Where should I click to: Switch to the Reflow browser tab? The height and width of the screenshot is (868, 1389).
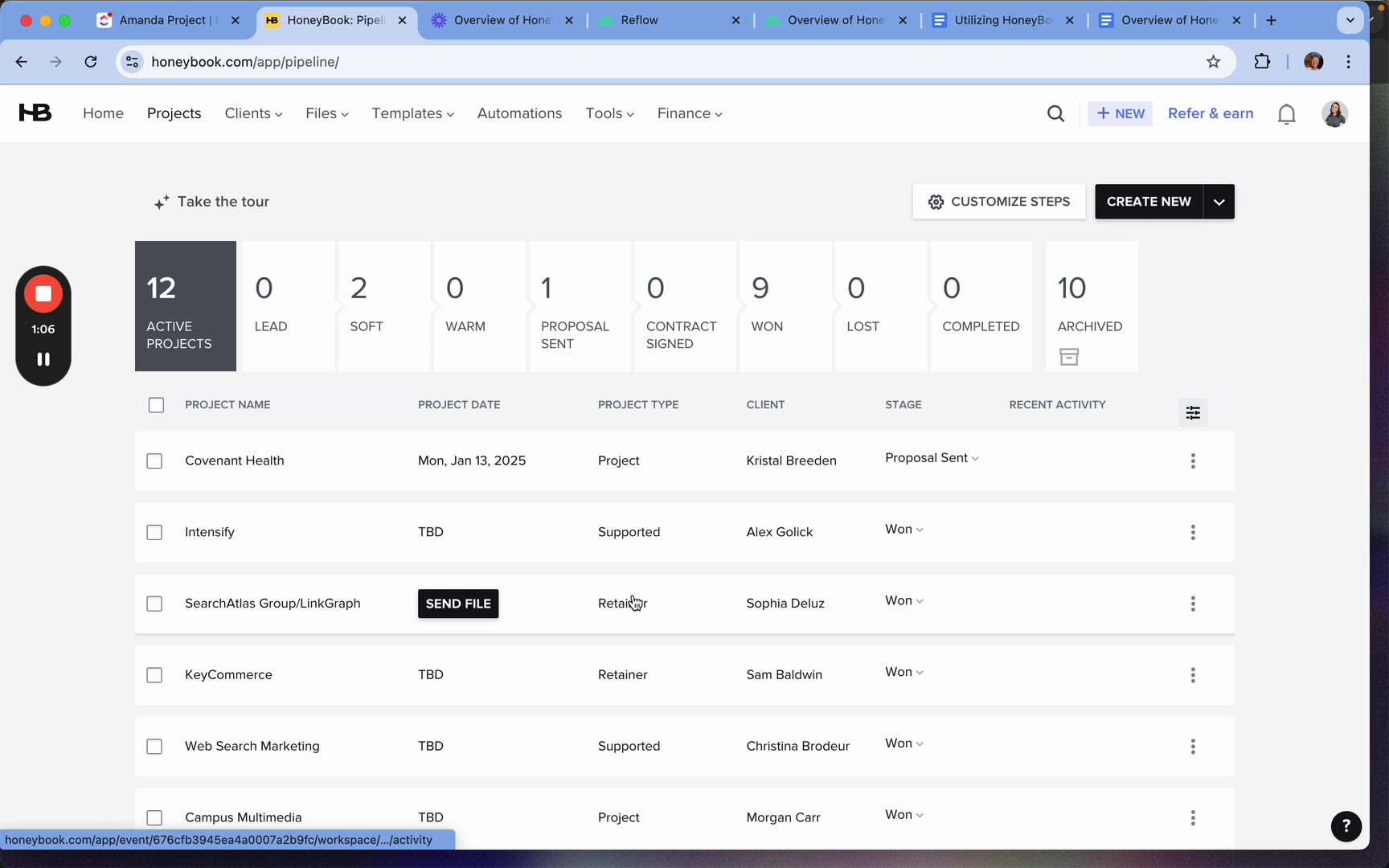[669, 20]
